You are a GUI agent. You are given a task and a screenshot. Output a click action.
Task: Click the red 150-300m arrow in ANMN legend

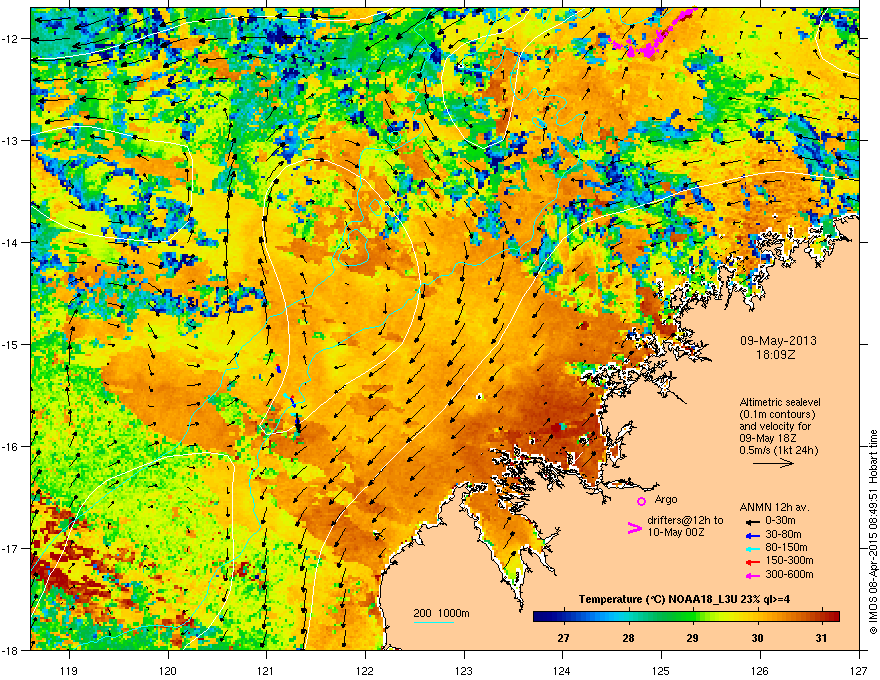coord(752,562)
